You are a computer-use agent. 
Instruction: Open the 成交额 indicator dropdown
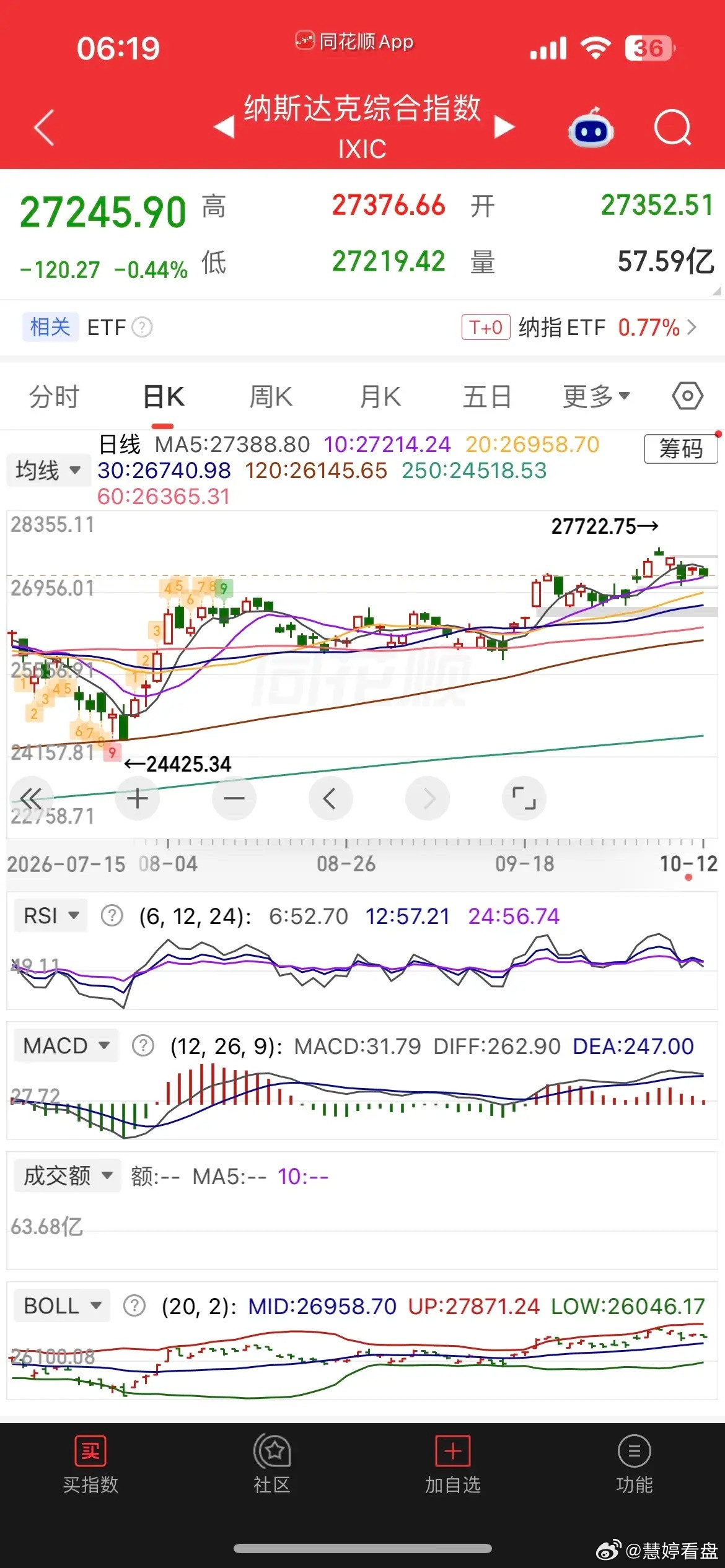point(68,1176)
